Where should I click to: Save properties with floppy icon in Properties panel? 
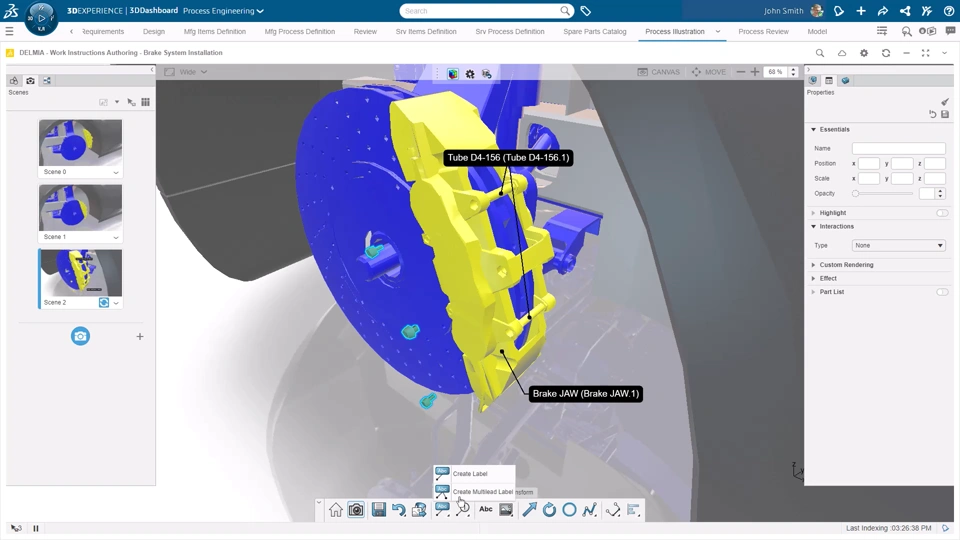(x=945, y=114)
